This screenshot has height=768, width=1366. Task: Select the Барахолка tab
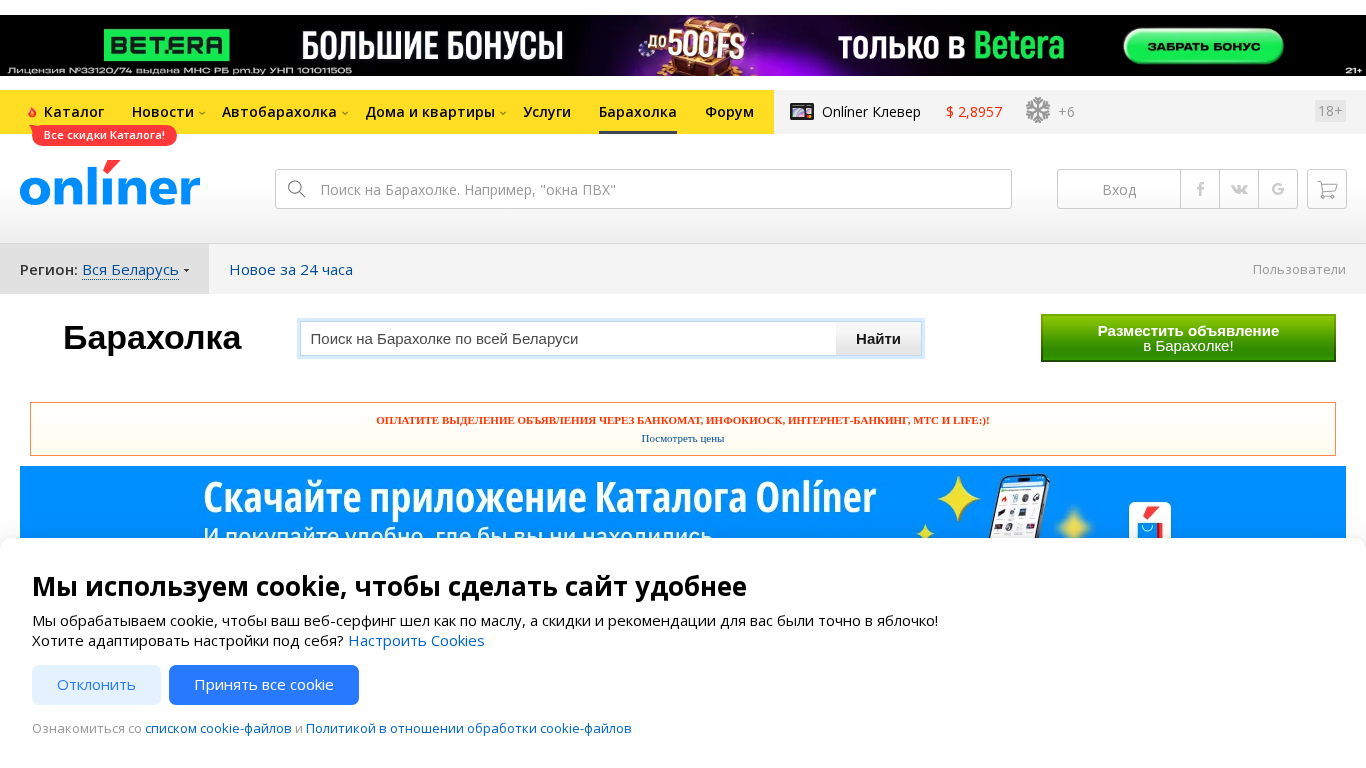pyautogui.click(x=638, y=112)
